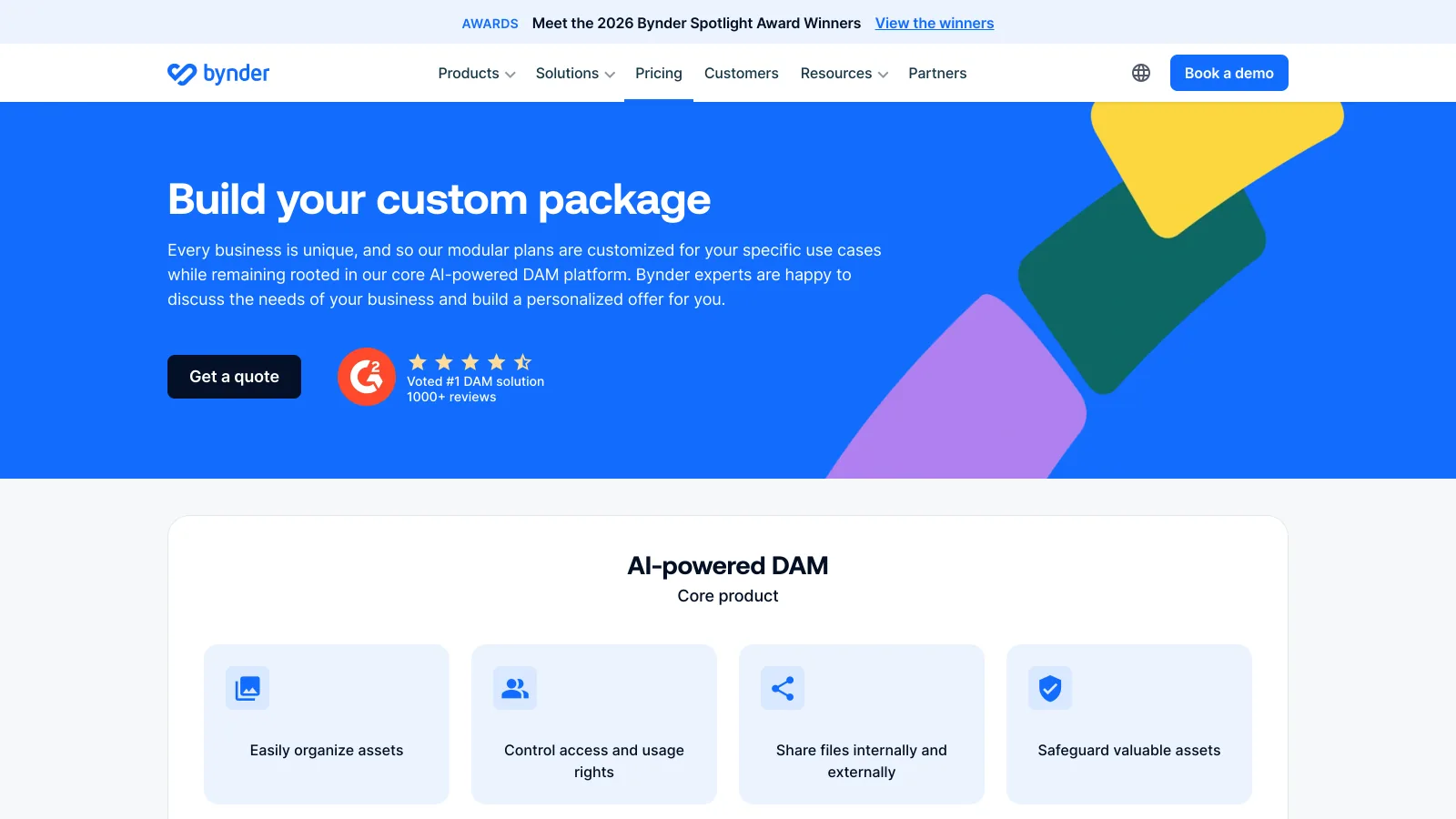
Task: Click the G2 badge logo
Action: (x=367, y=377)
